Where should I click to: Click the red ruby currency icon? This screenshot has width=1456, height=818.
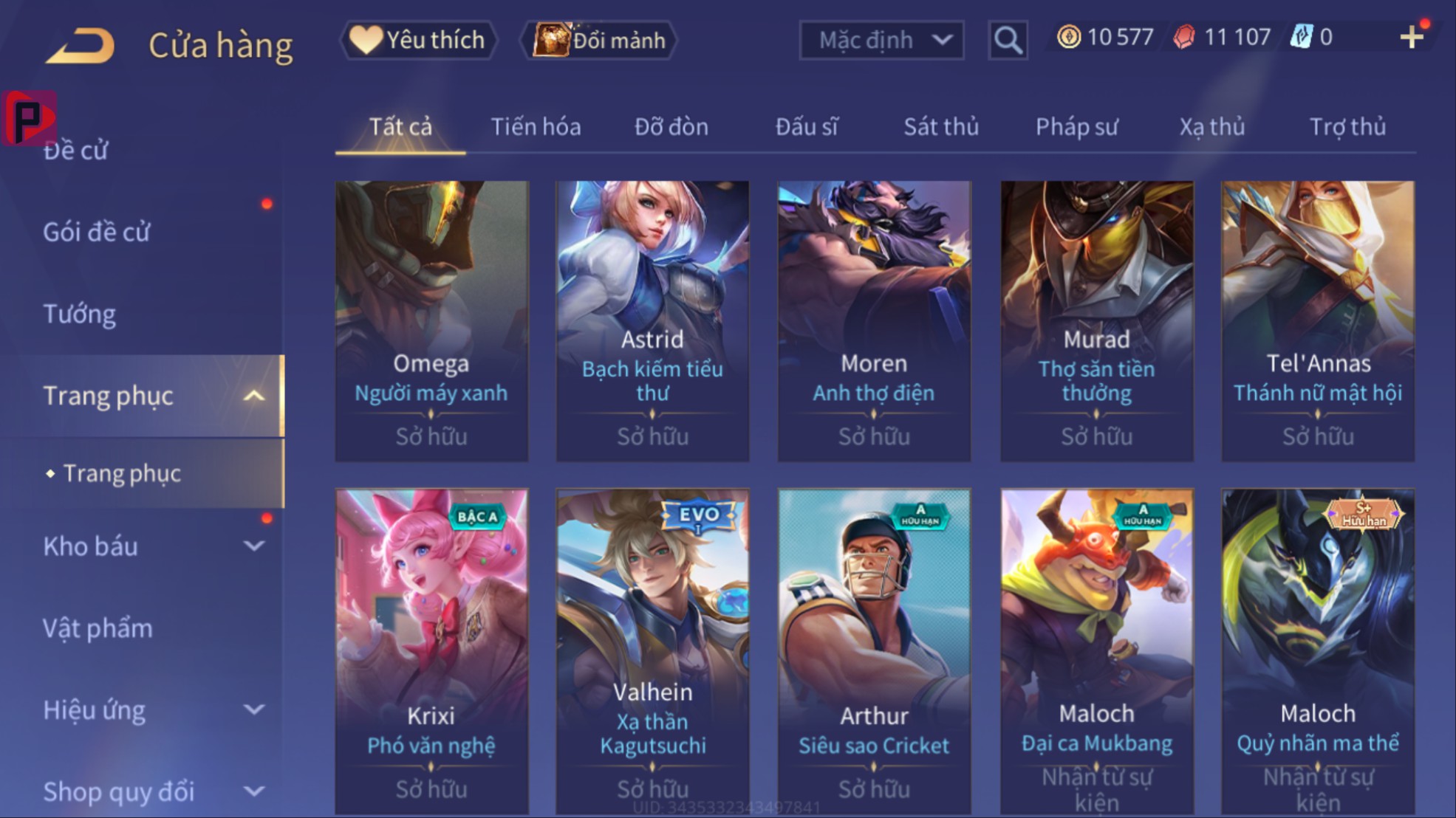point(1184,37)
